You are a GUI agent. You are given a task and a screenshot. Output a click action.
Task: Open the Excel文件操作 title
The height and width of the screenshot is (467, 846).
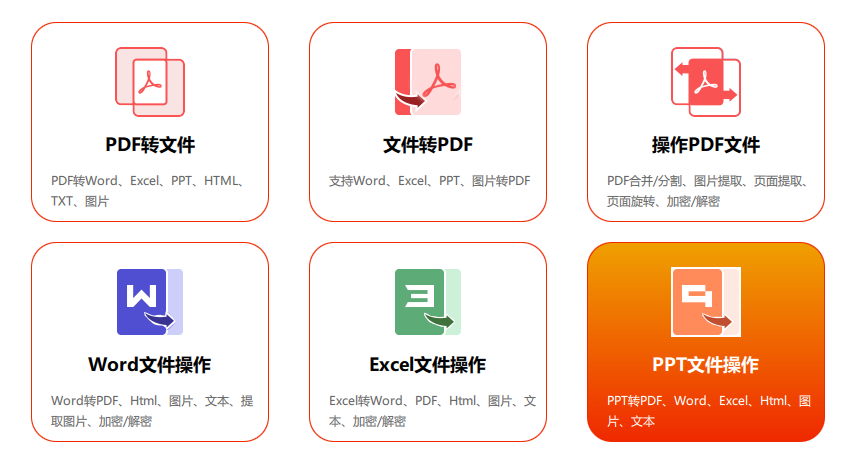428,365
